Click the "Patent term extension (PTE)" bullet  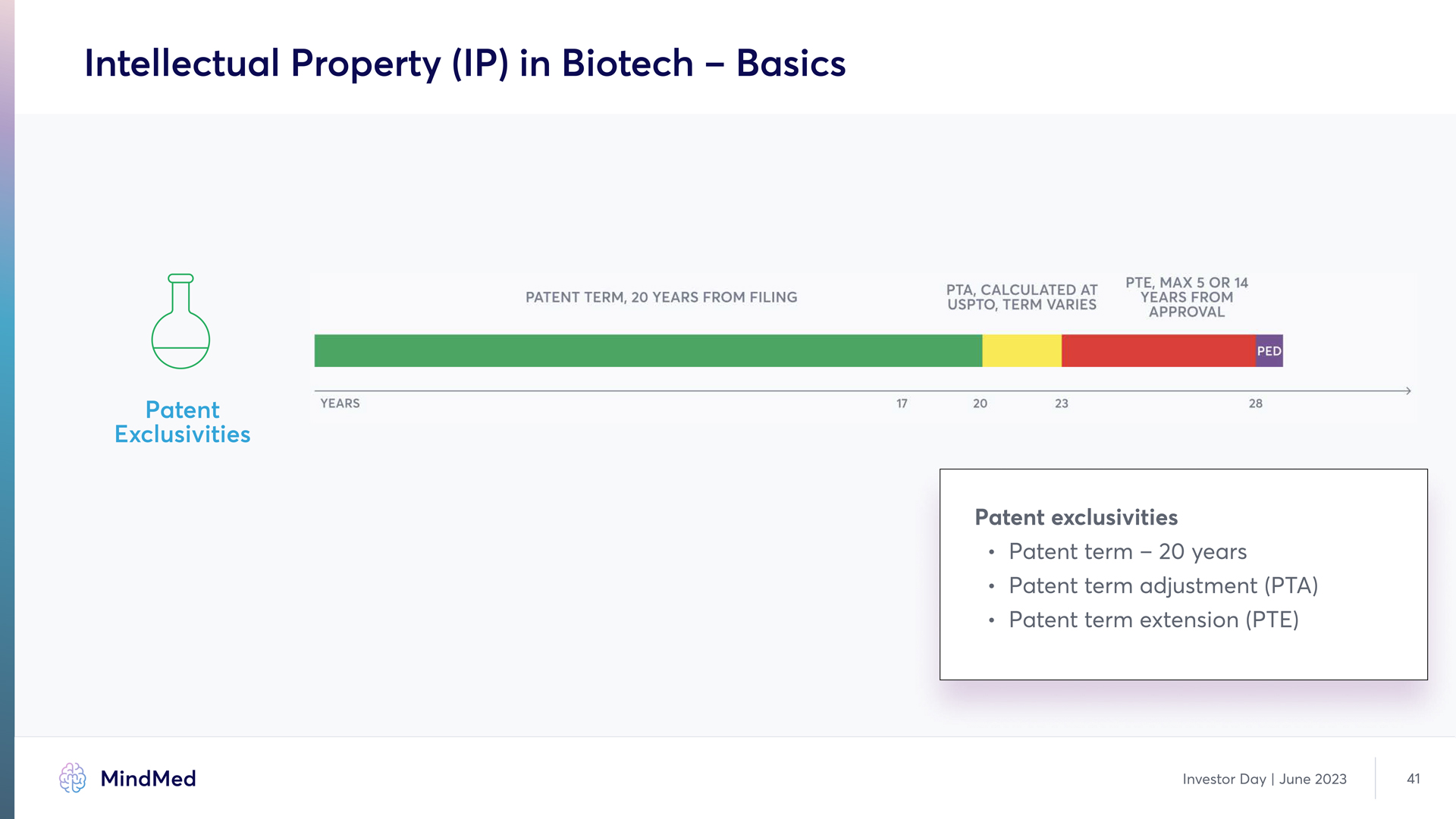point(1153,620)
